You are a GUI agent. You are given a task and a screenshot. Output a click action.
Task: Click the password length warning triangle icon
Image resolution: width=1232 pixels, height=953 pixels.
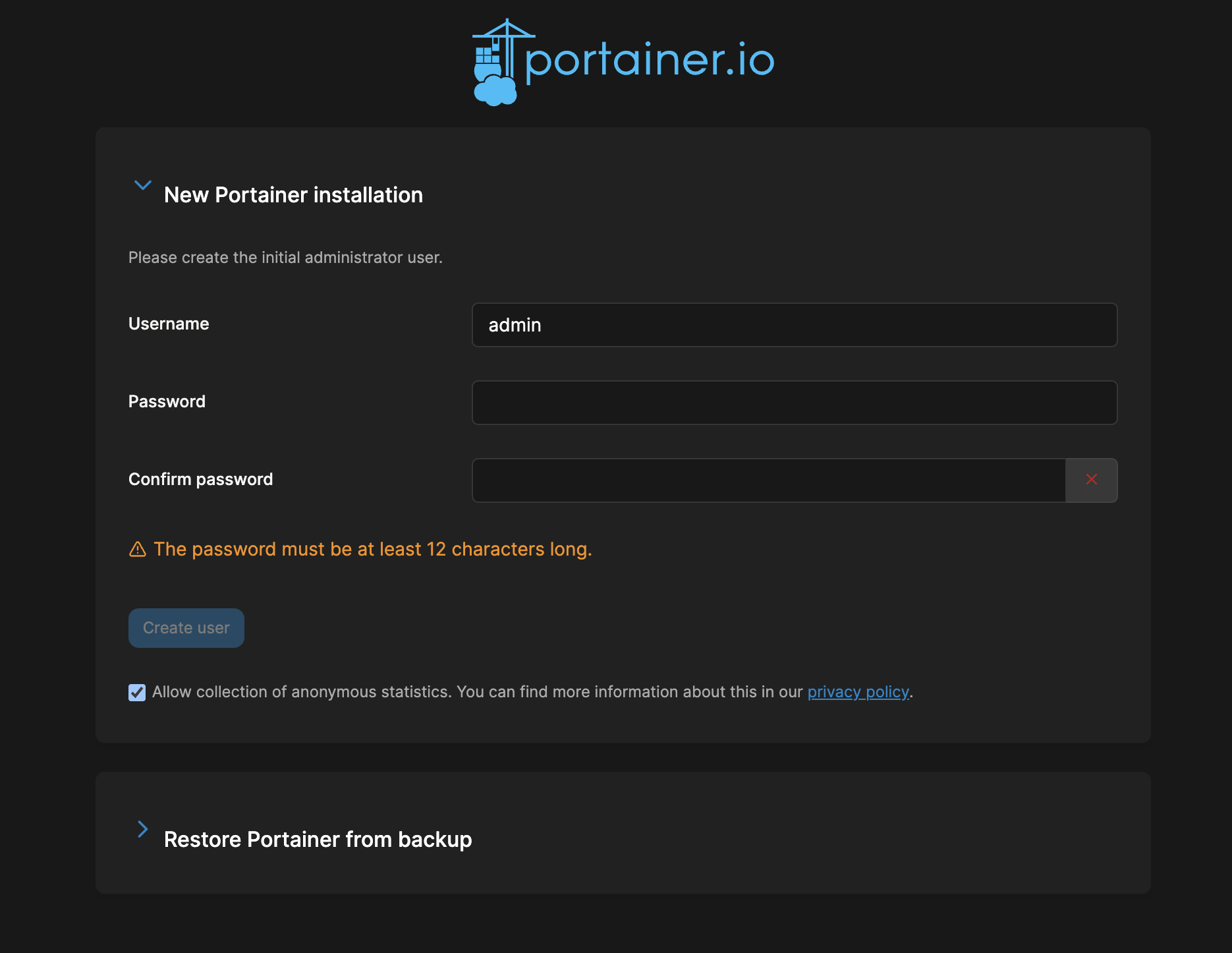[138, 549]
